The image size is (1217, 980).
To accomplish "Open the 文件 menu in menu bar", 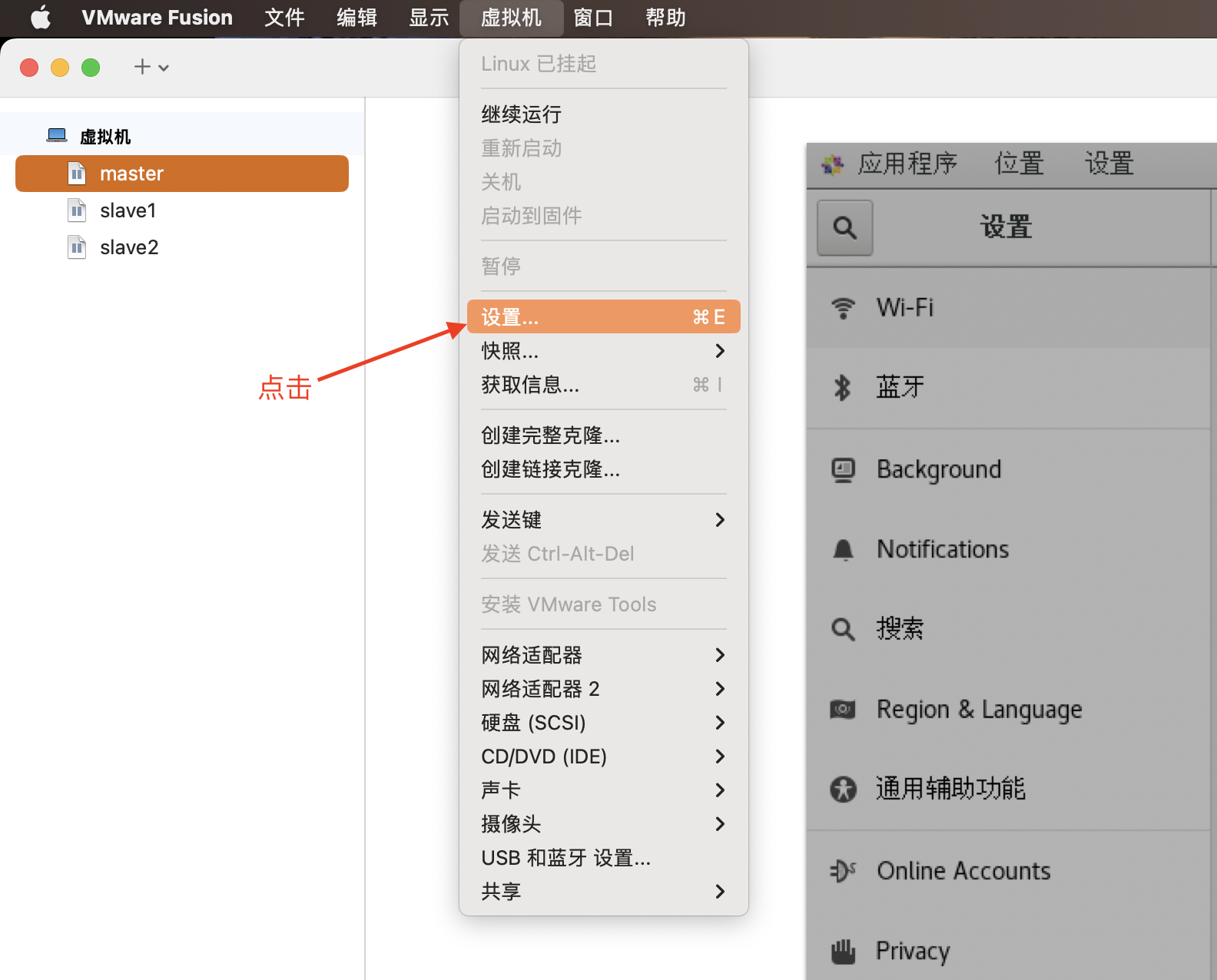I will point(284,17).
